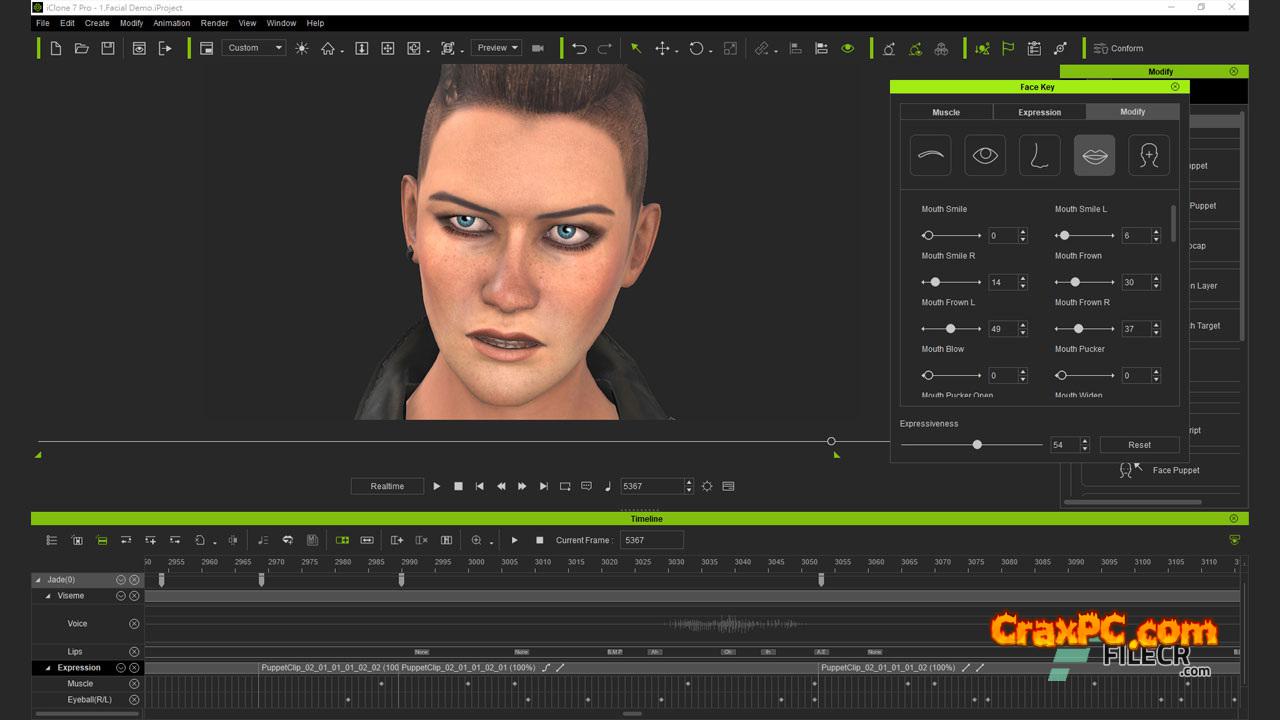
Task: Click the Expressiveness slider handle
Action: click(977, 445)
